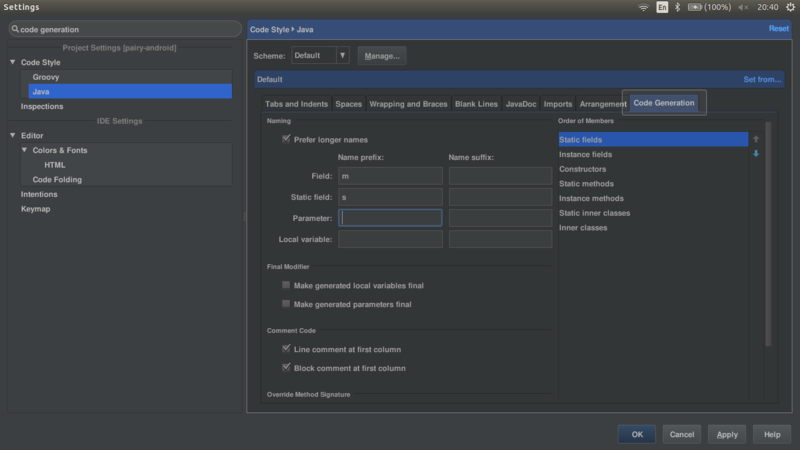
Task: Open Keymap settings
Action: click(x=35, y=209)
